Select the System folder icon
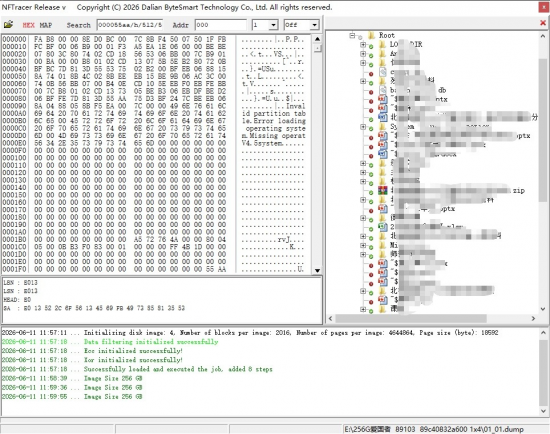Screen dimensions: 550x434 coord(383,126)
